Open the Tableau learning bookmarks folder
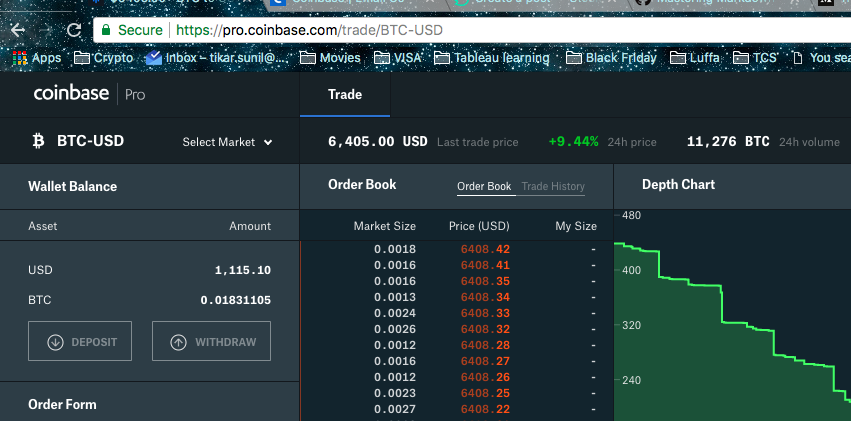Image resolution: width=851 pixels, height=421 pixels. (x=492, y=58)
